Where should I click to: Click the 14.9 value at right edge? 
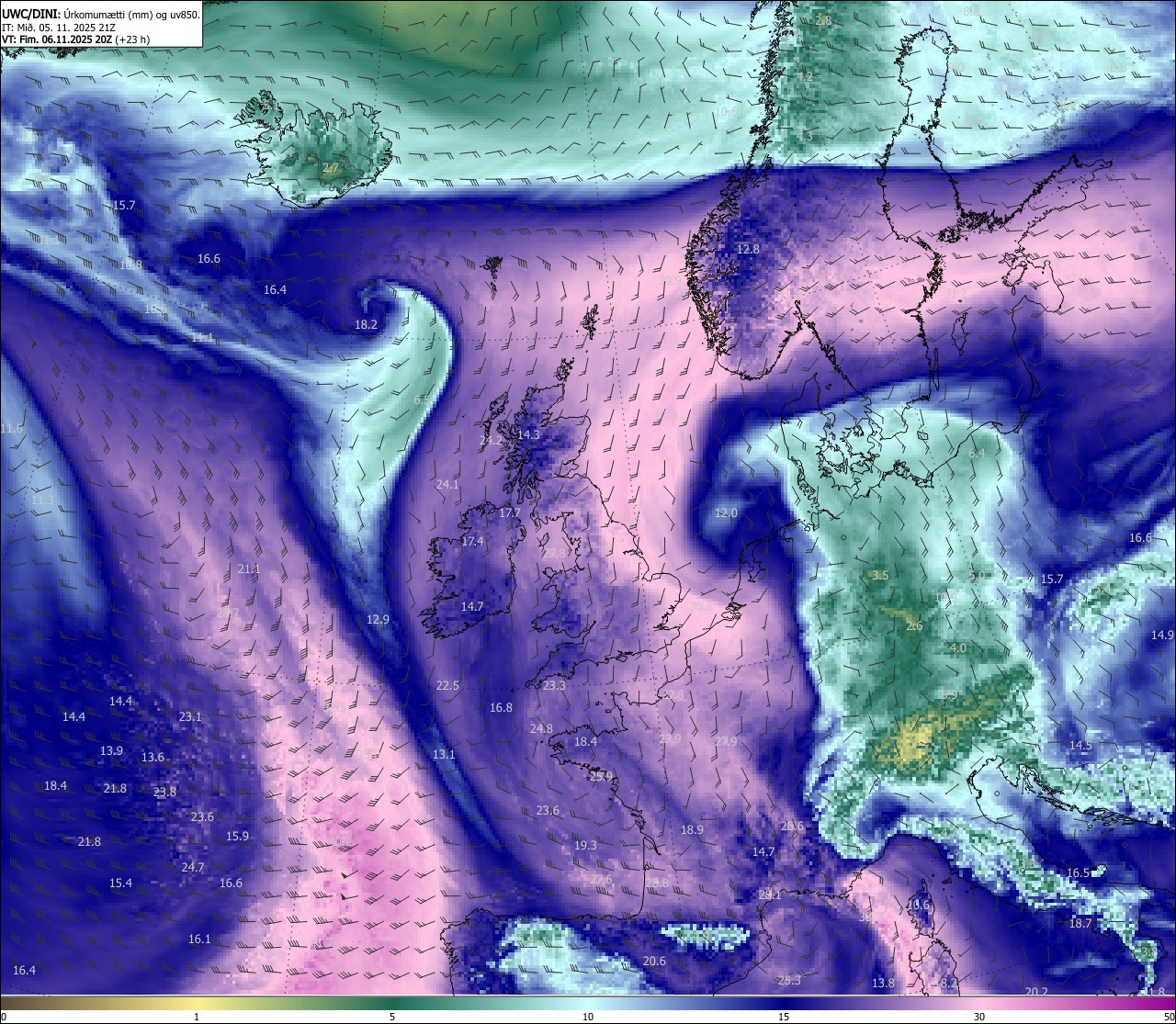[x=1162, y=635]
